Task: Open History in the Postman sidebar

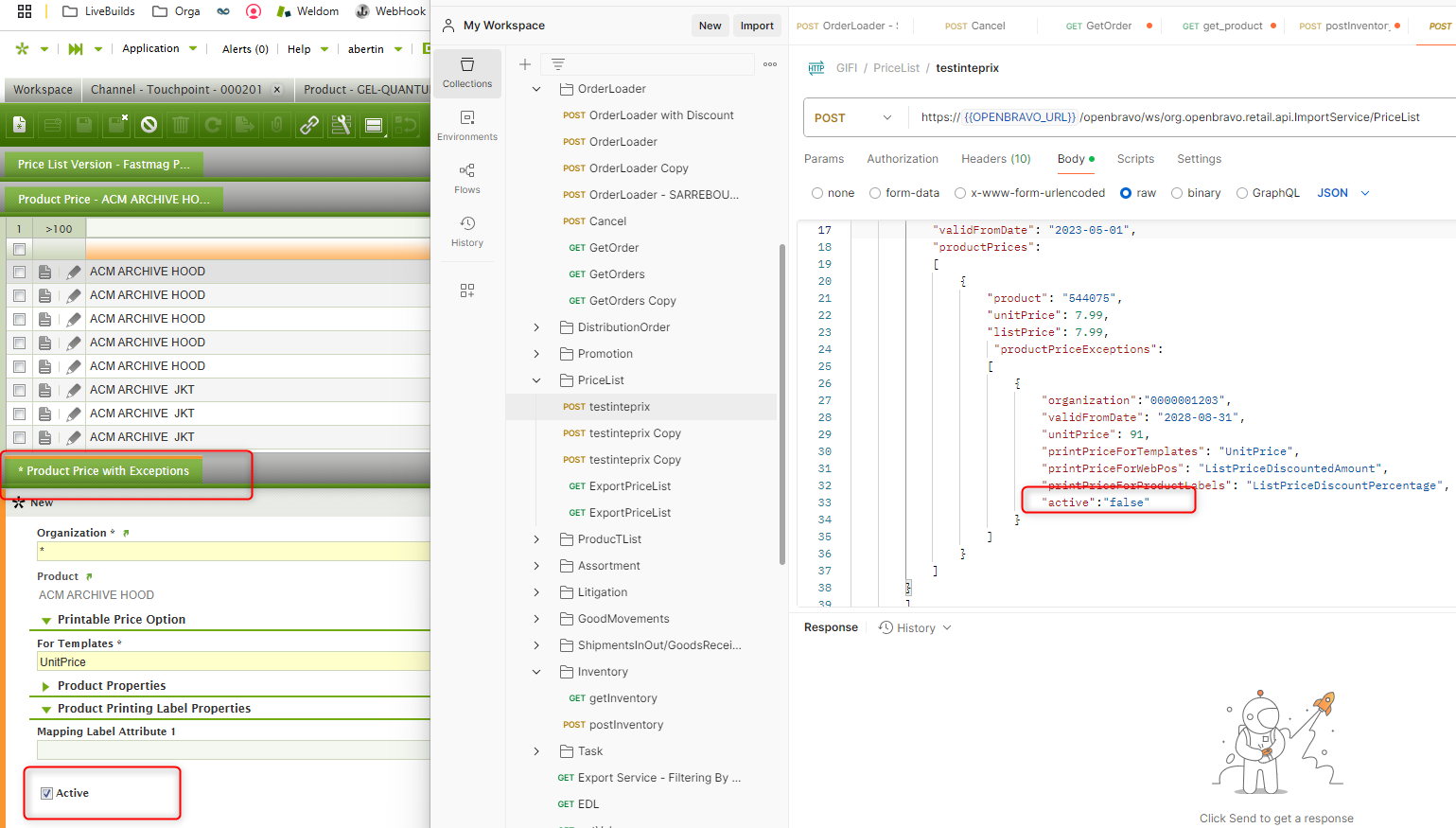Action: coord(467,231)
